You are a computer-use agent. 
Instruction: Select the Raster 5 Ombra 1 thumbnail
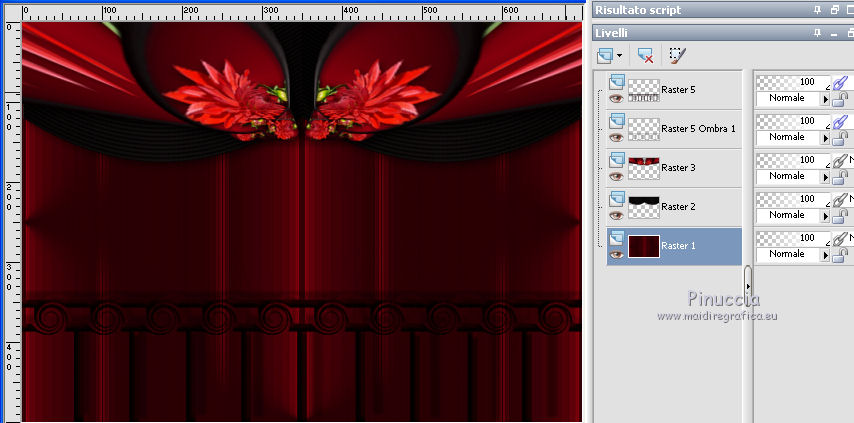[644, 130]
